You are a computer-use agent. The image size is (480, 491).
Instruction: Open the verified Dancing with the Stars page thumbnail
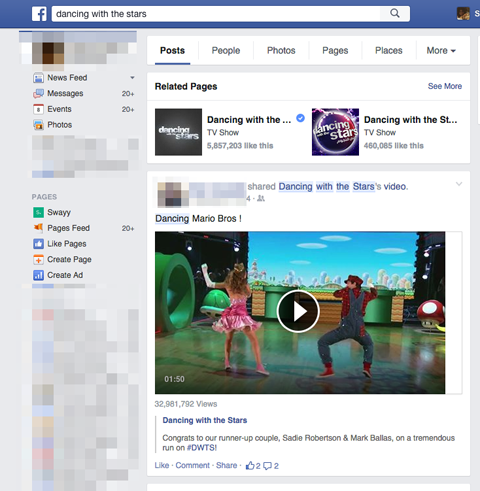tap(178, 132)
